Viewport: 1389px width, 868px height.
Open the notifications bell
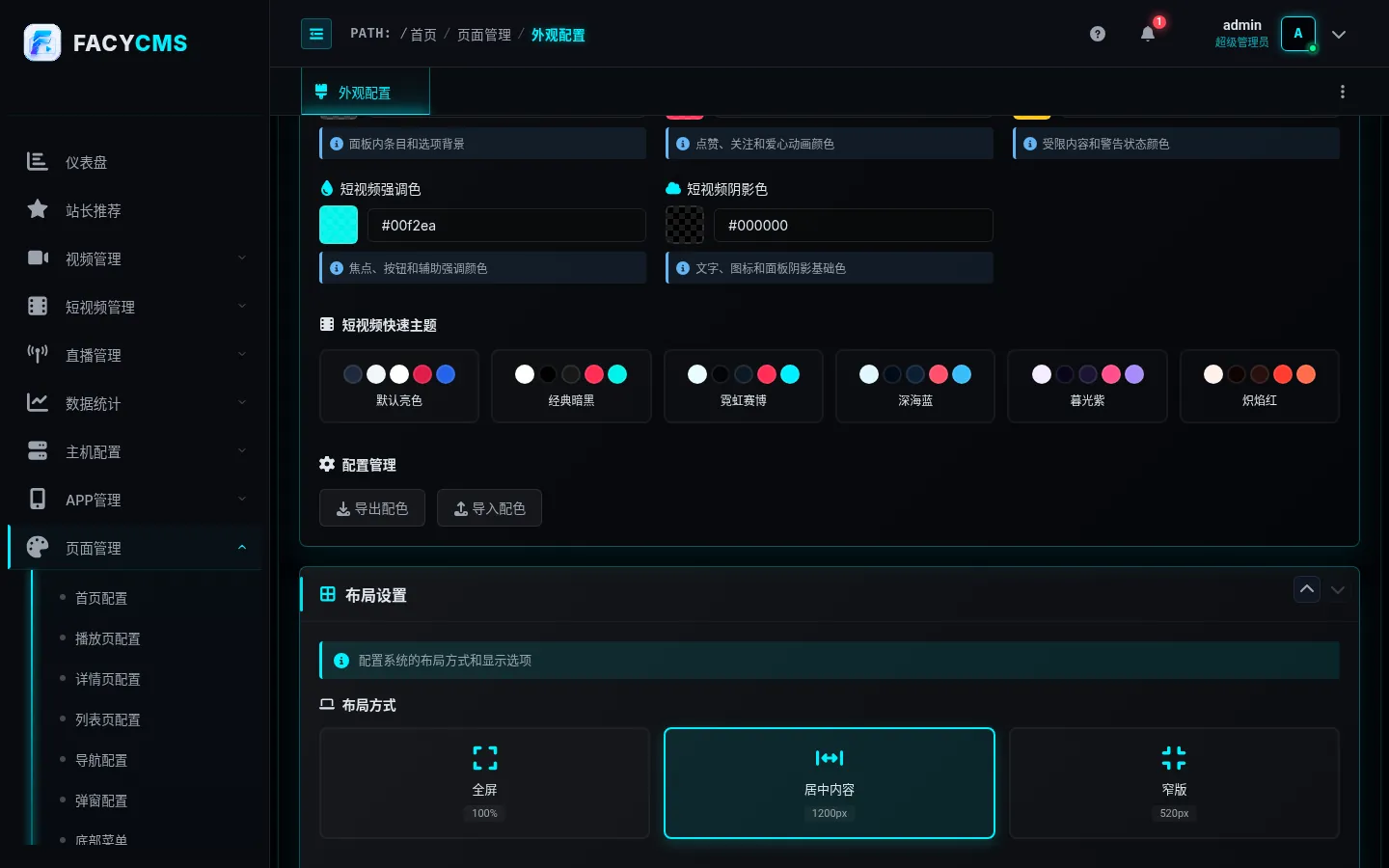point(1148,34)
